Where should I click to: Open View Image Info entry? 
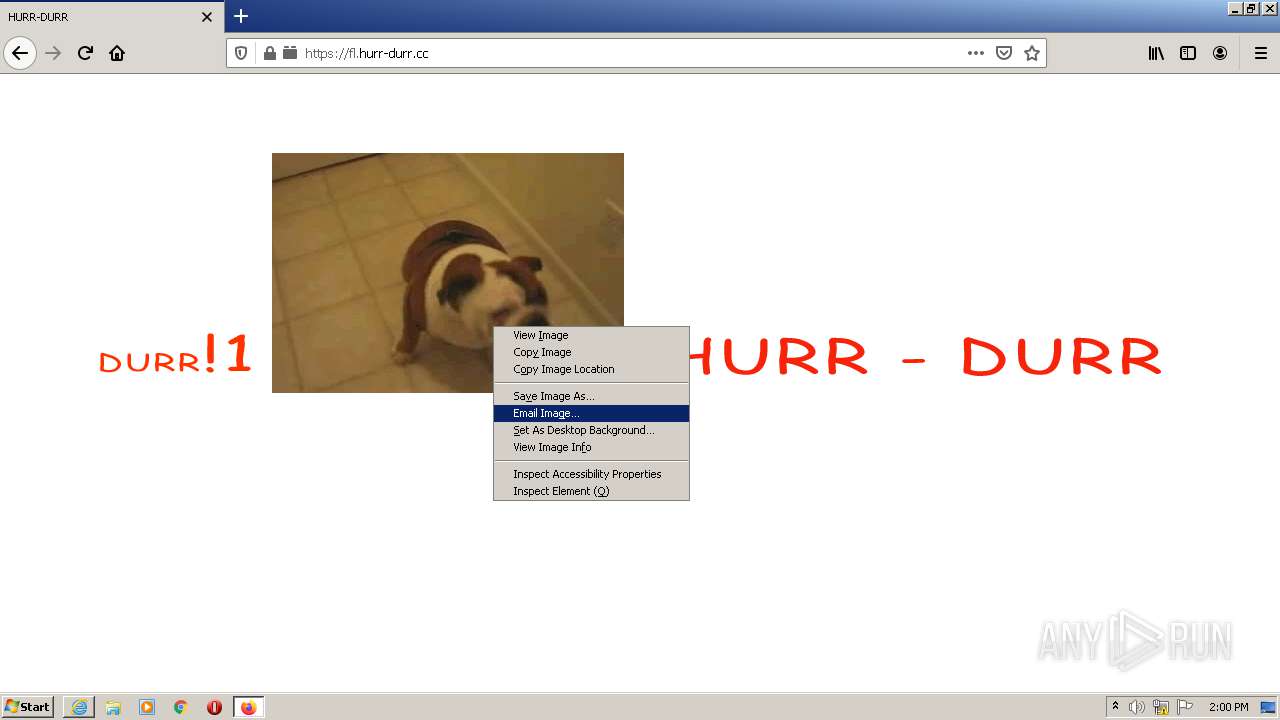(591, 447)
